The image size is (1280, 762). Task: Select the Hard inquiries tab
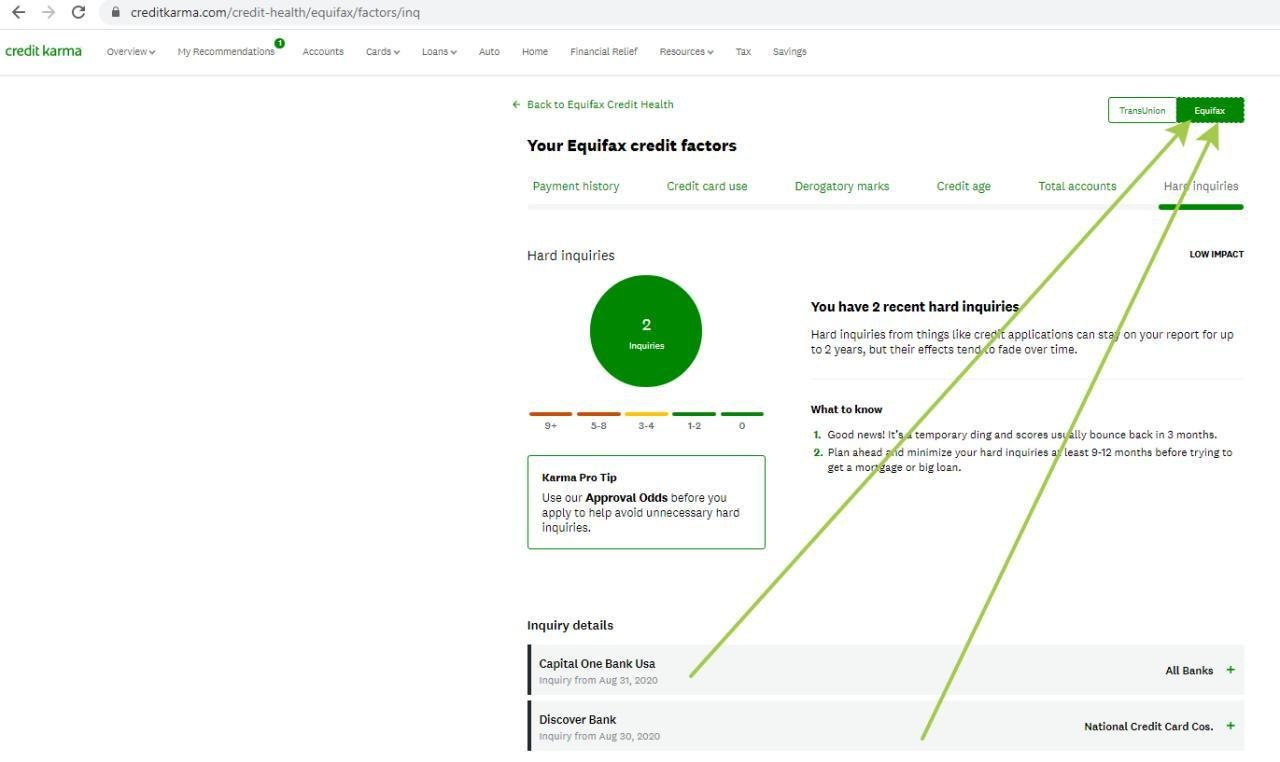[1201, 186]
